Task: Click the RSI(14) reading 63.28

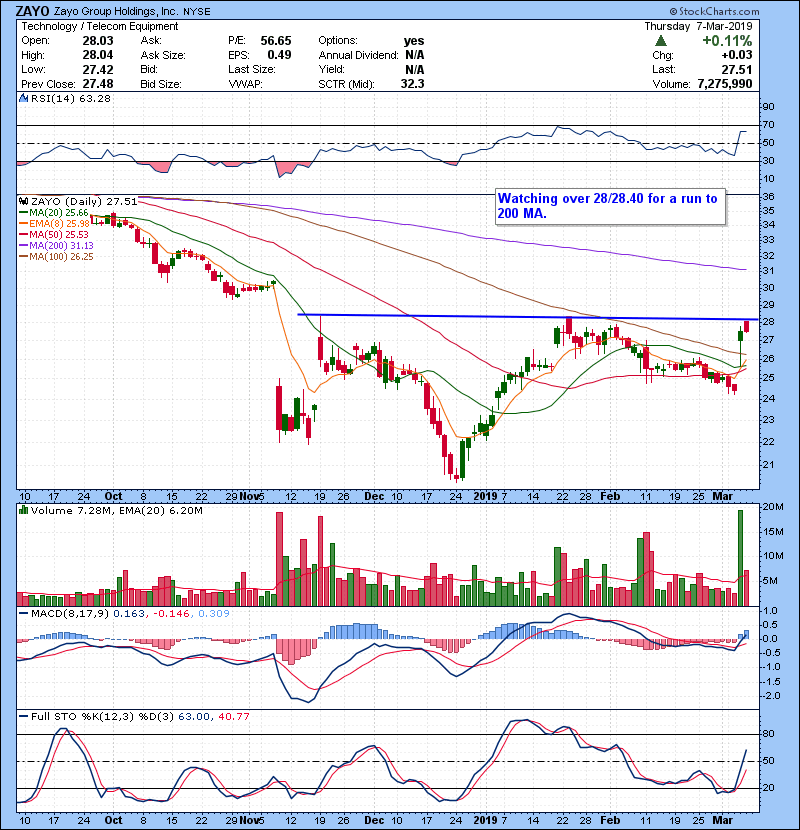Action: [94, 98]
